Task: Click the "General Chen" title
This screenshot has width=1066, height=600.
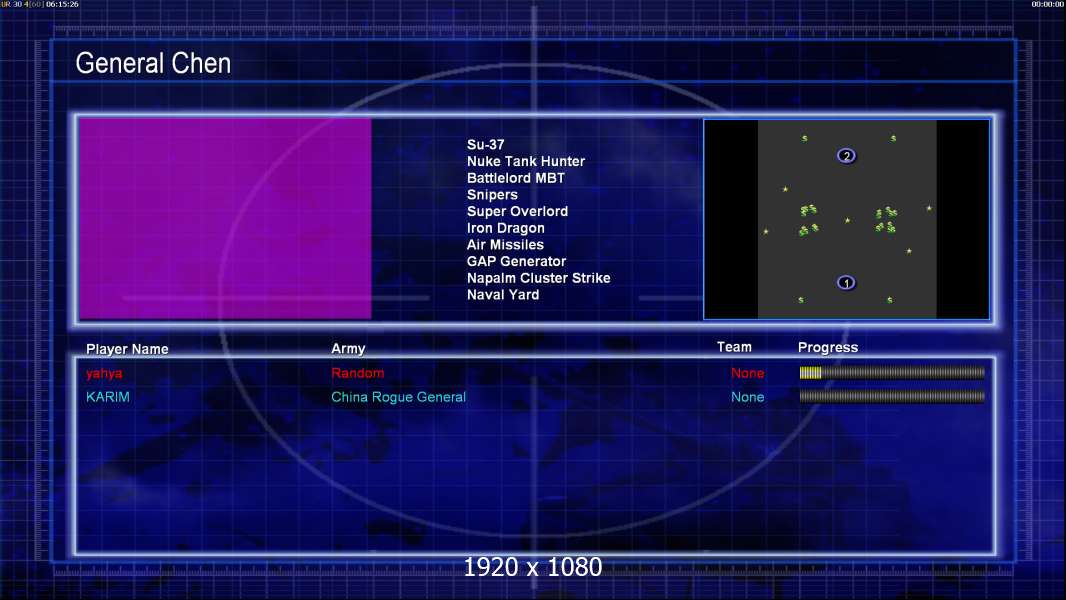Action: [x=153, y=63]
